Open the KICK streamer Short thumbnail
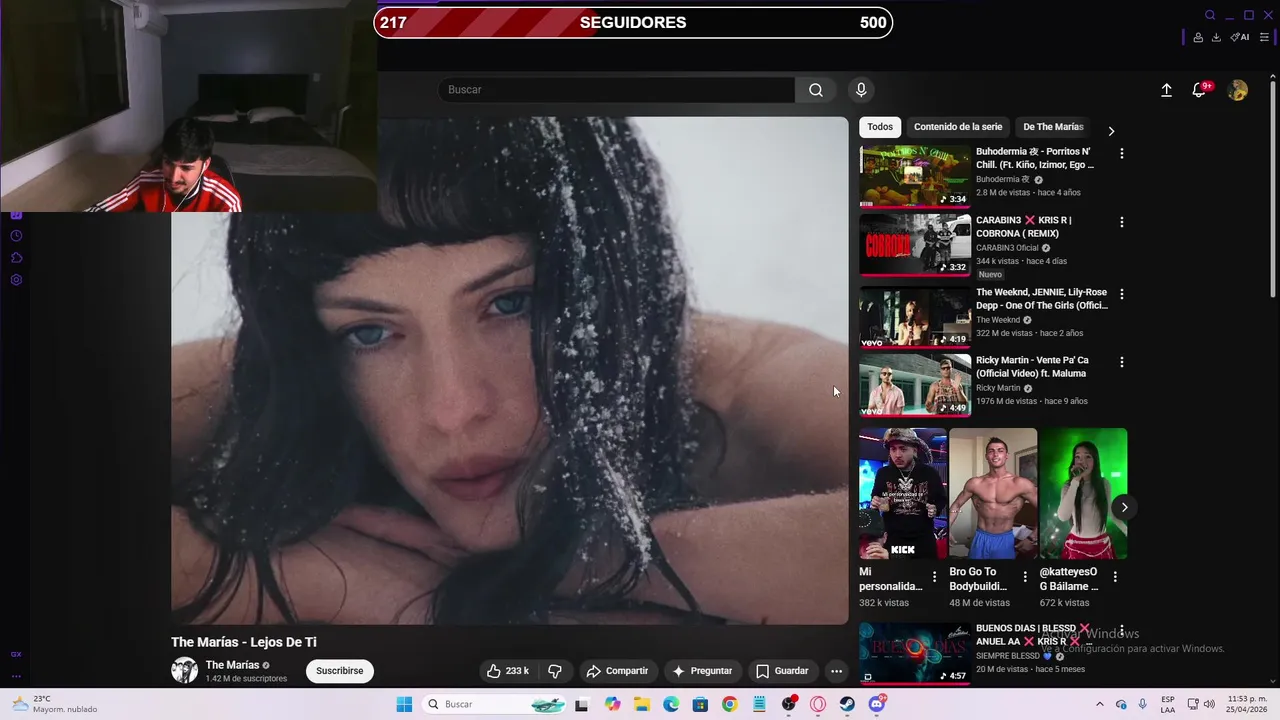 (903, 494)
